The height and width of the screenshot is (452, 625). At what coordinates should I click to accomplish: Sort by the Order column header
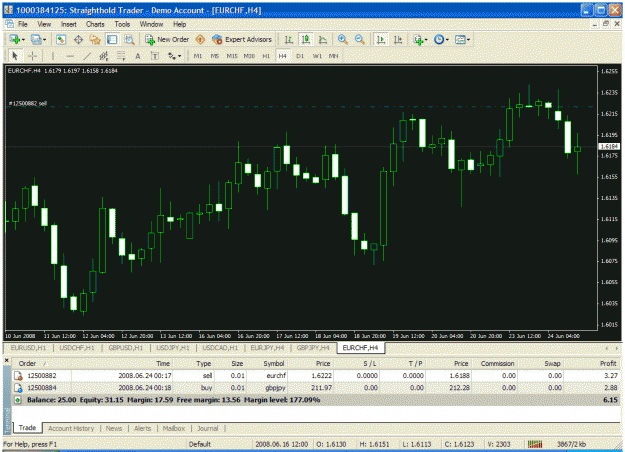(28, 364)
